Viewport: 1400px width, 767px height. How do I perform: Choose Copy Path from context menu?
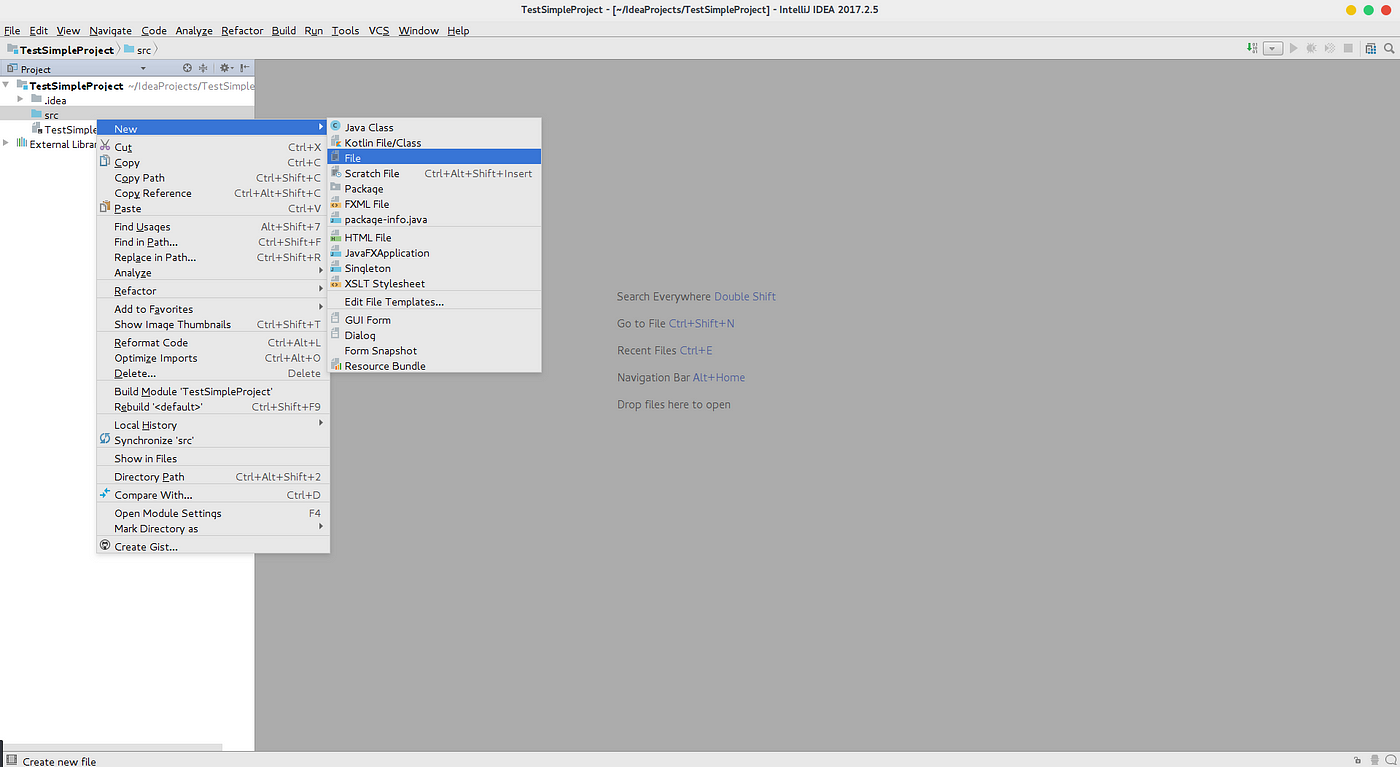pos(213,178)
